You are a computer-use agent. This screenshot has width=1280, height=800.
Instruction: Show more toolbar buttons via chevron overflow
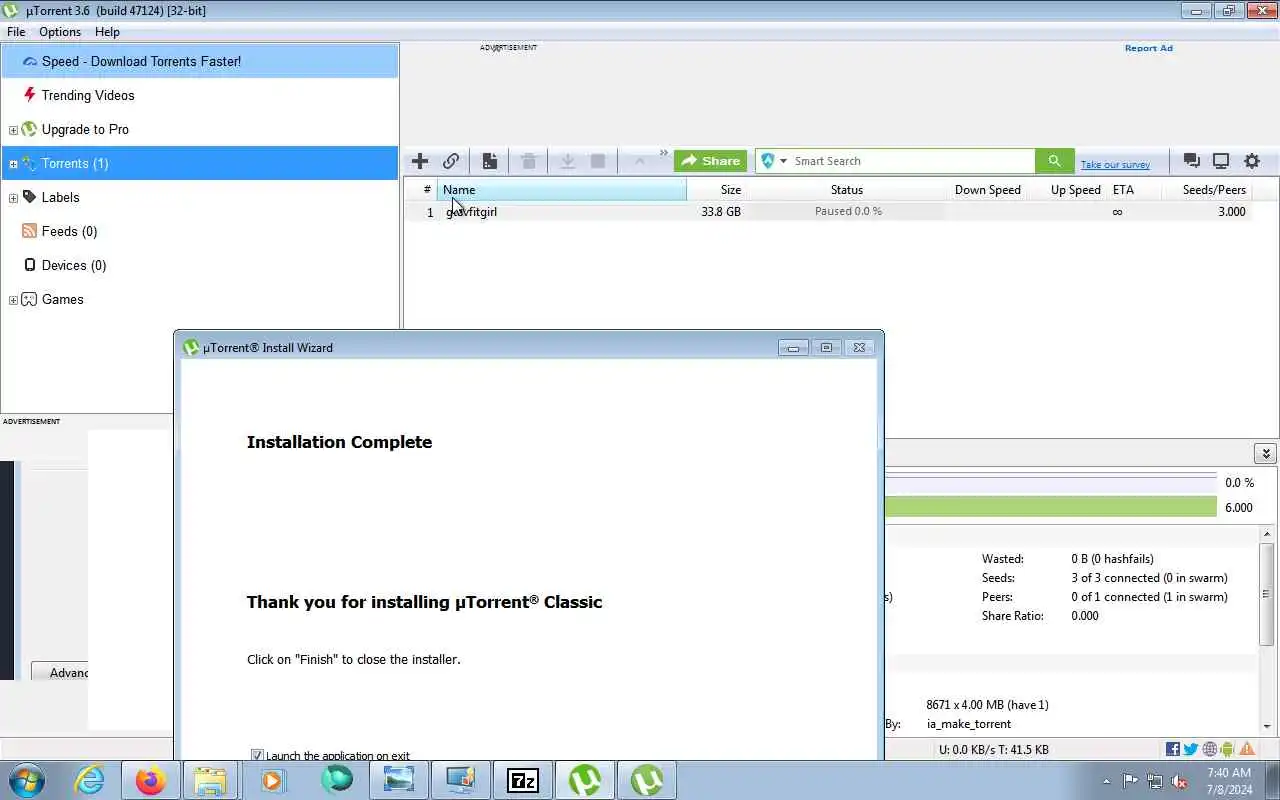663,154
